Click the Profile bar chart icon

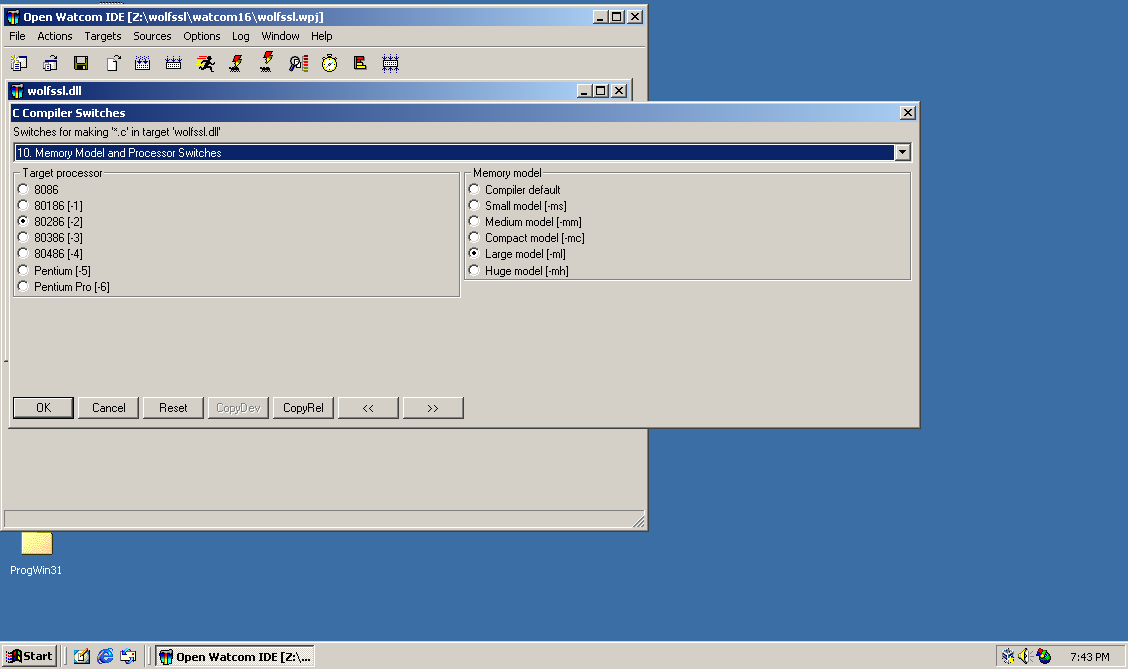(x=360, y=63)
